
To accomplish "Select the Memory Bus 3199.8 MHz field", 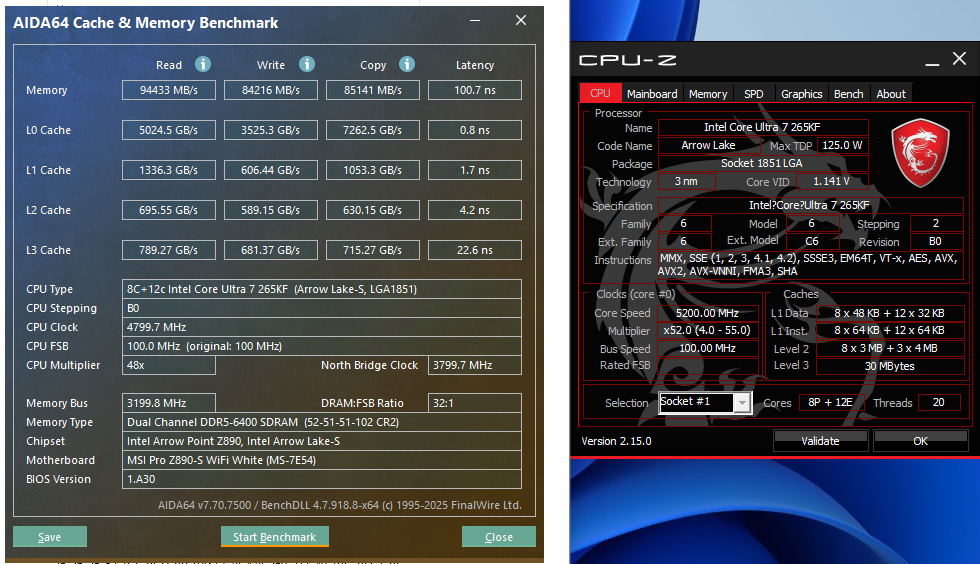I will (169, 403).
